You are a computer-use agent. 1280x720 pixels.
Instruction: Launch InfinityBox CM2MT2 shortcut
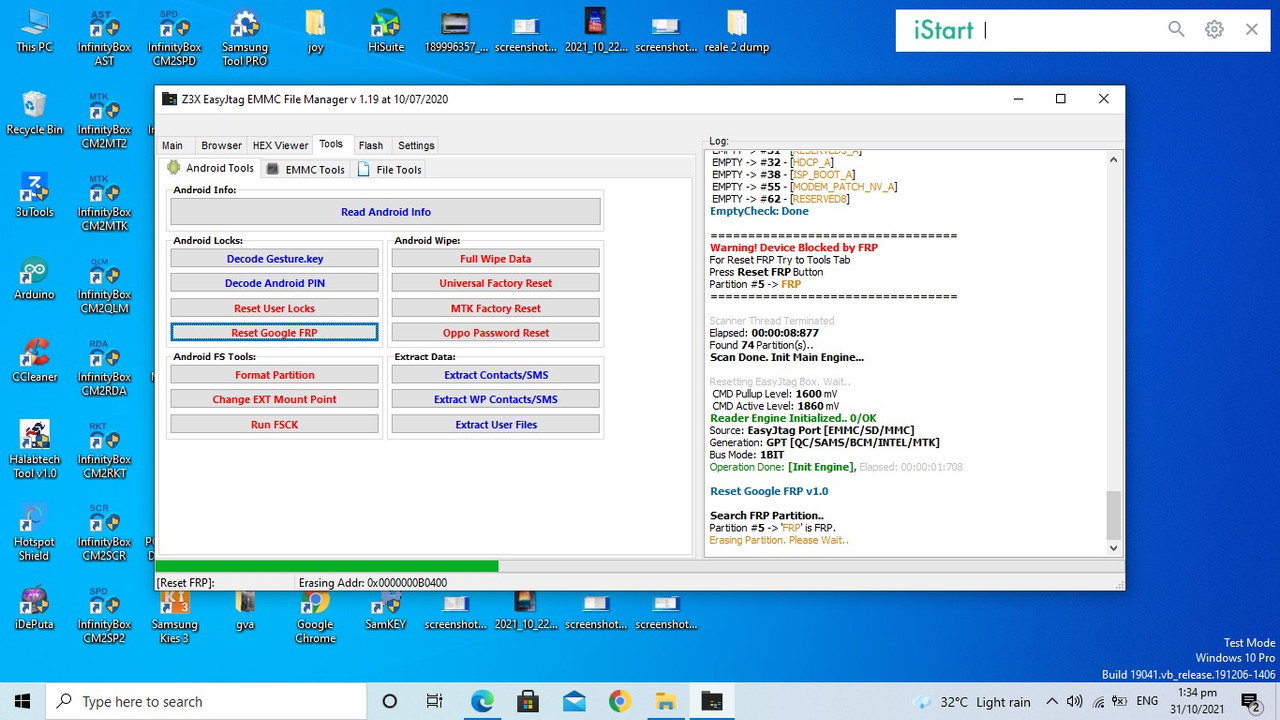point(104,120)
